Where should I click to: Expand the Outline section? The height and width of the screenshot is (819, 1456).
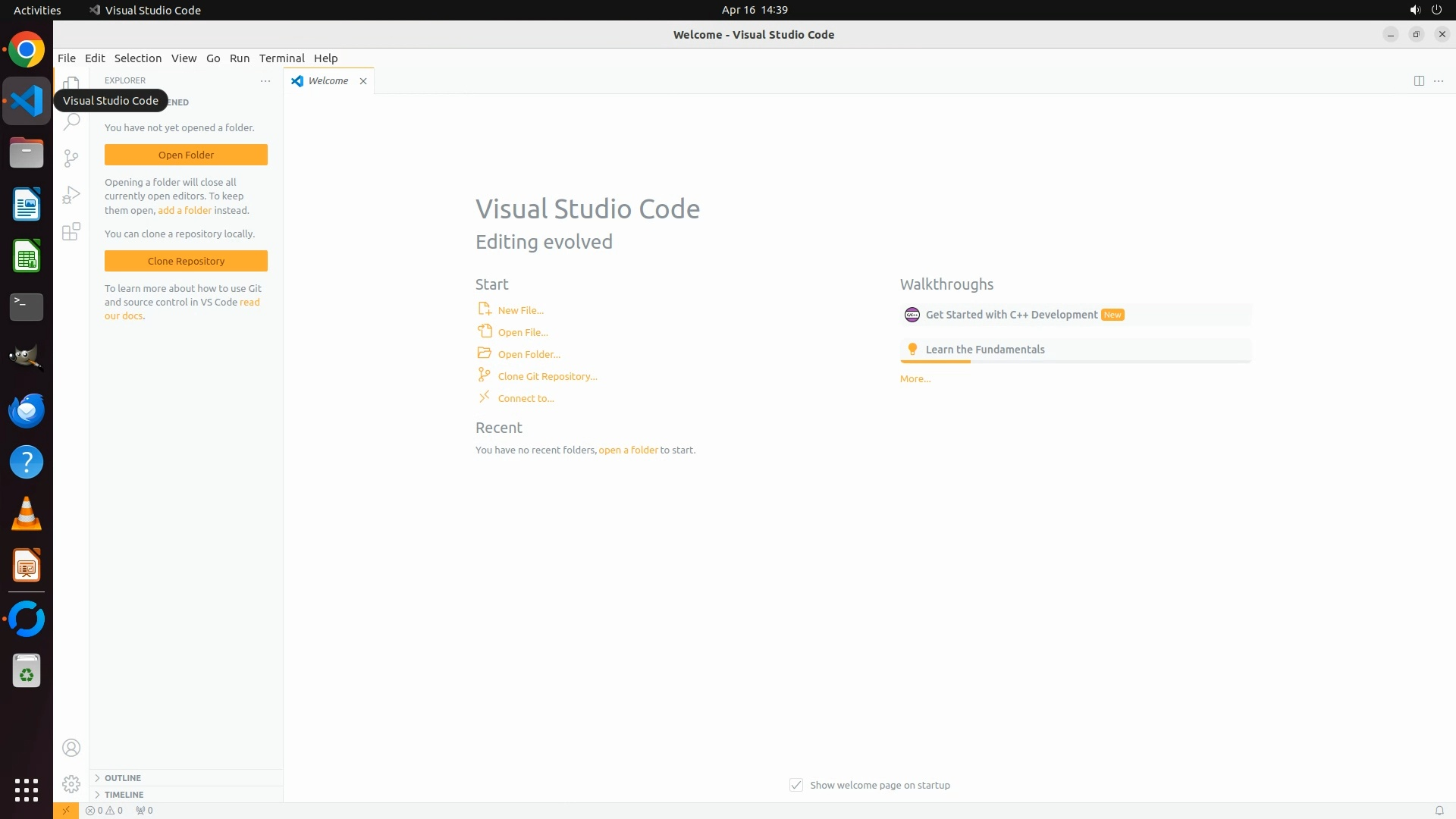pyautogui.click(x=123, y=778)
